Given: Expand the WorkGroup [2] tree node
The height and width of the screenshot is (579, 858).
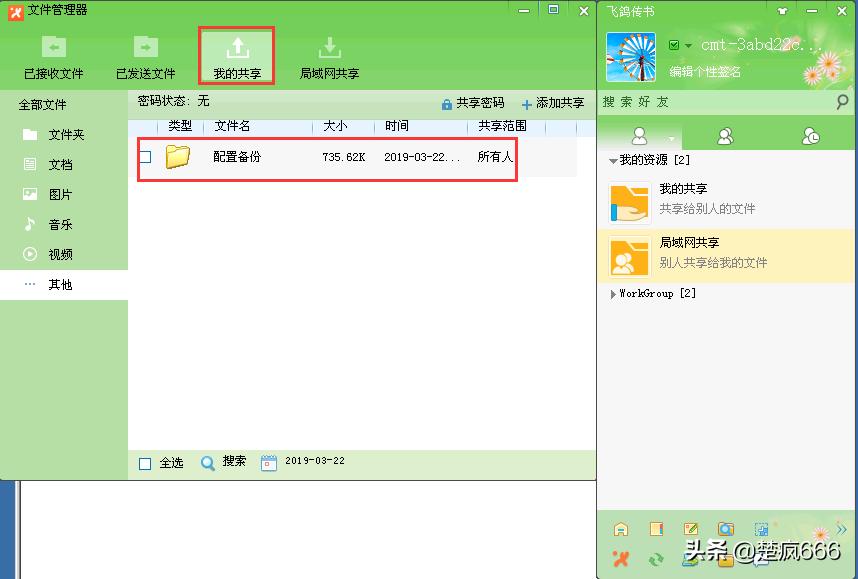Looking at the screenshot, I should [x=612, y=293].
